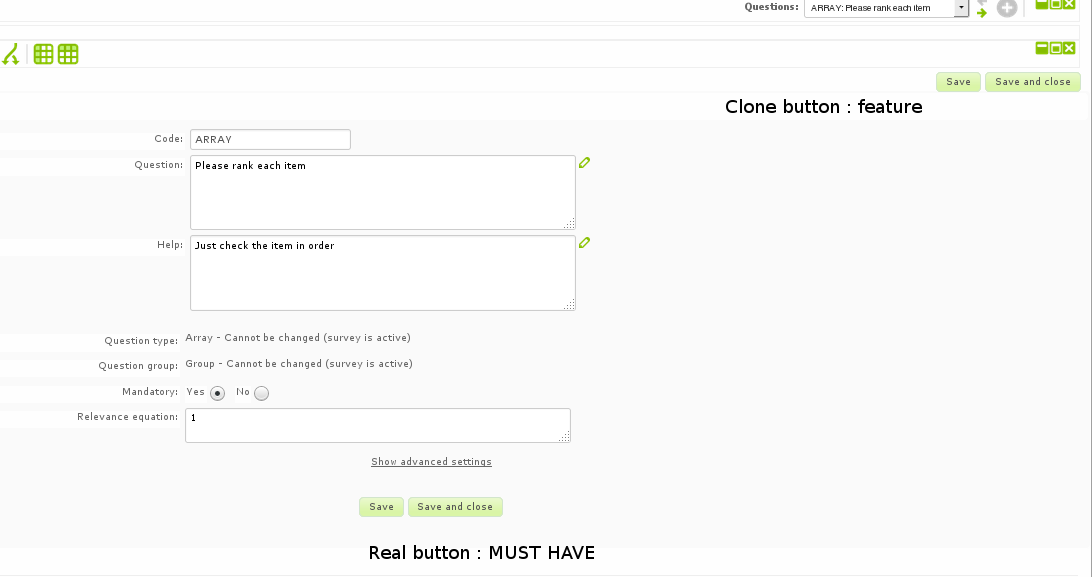Click the bottom Save and close button
This screenshot has width=1092, height=577.
[x=455, y=507]
